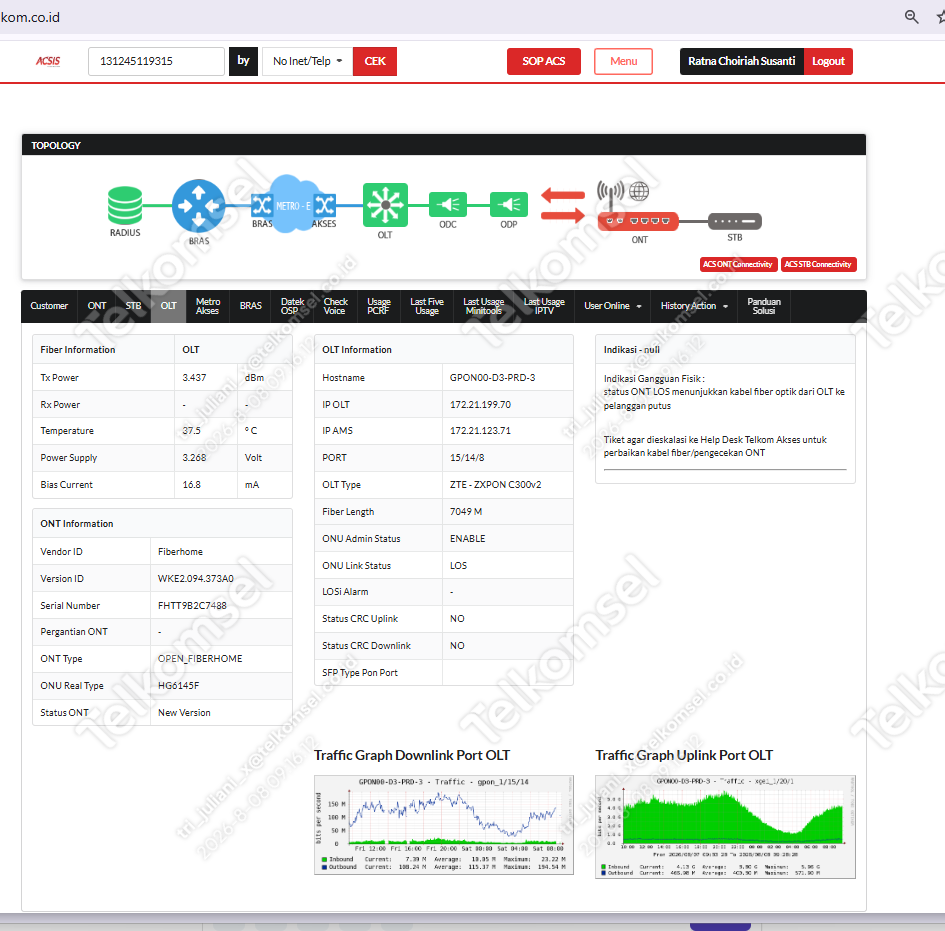Click the gray STB device icon
945x931 pixels.
735,221
